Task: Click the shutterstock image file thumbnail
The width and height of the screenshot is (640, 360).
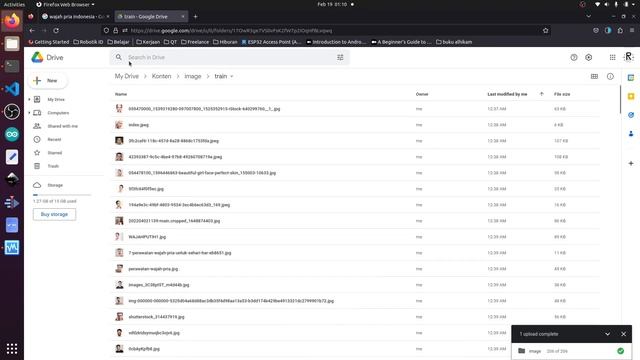Action: click(119, 317)
